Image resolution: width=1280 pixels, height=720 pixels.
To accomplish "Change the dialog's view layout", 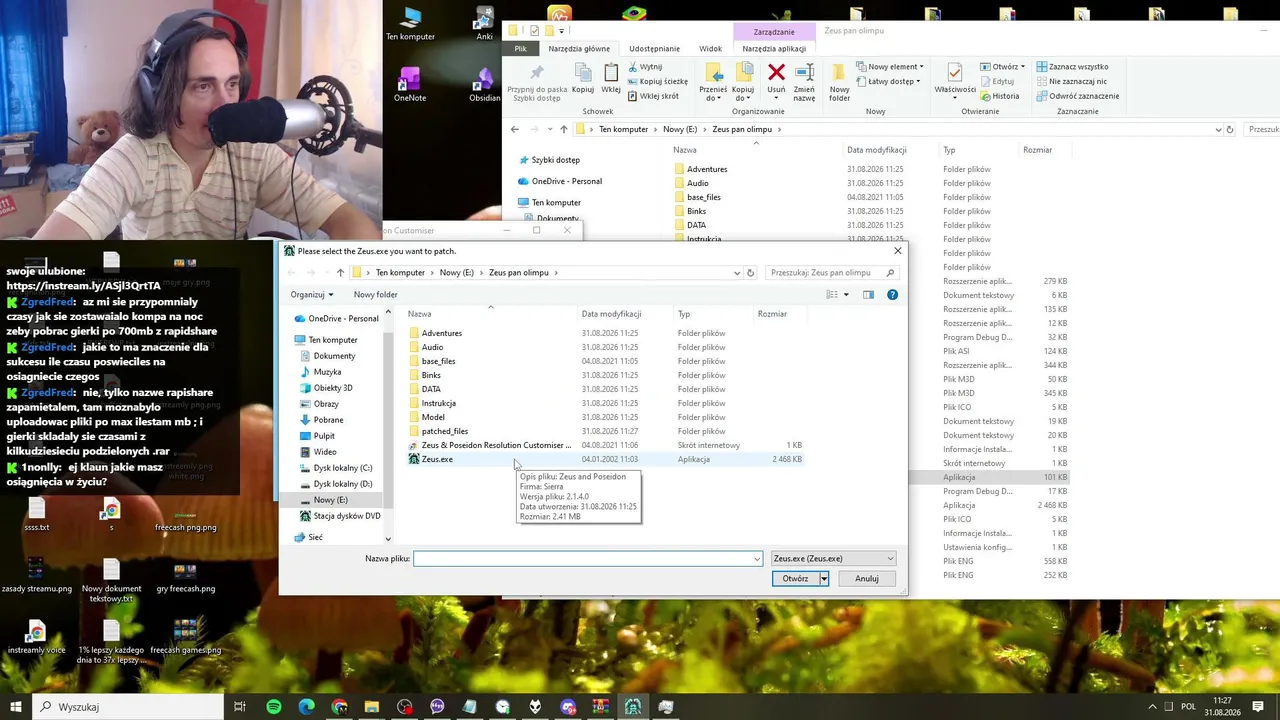I will pos(831,295).
